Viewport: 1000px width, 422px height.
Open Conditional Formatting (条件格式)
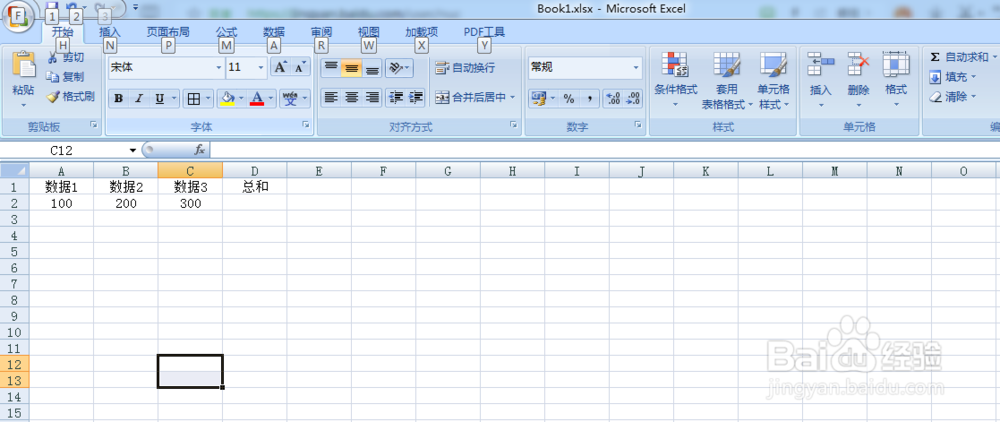[675, 80]
